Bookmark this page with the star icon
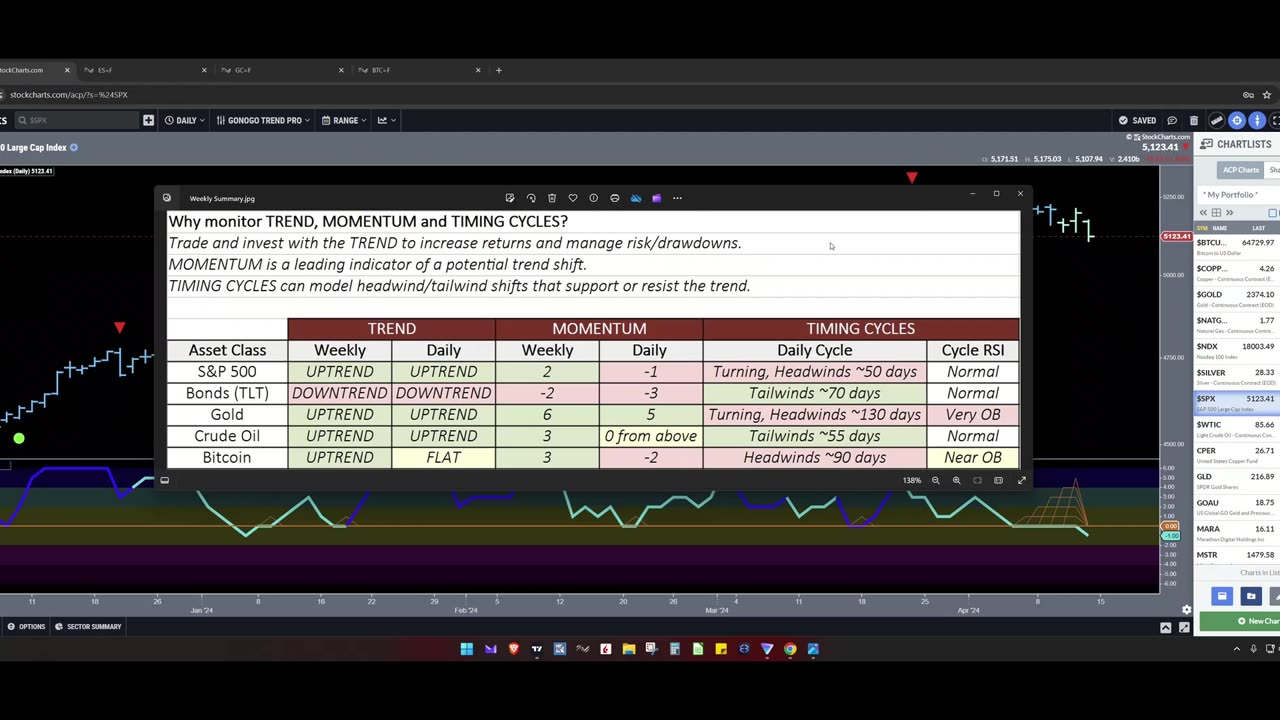Viewport: 1280px width, 720px height. [x=1267, y=95]
